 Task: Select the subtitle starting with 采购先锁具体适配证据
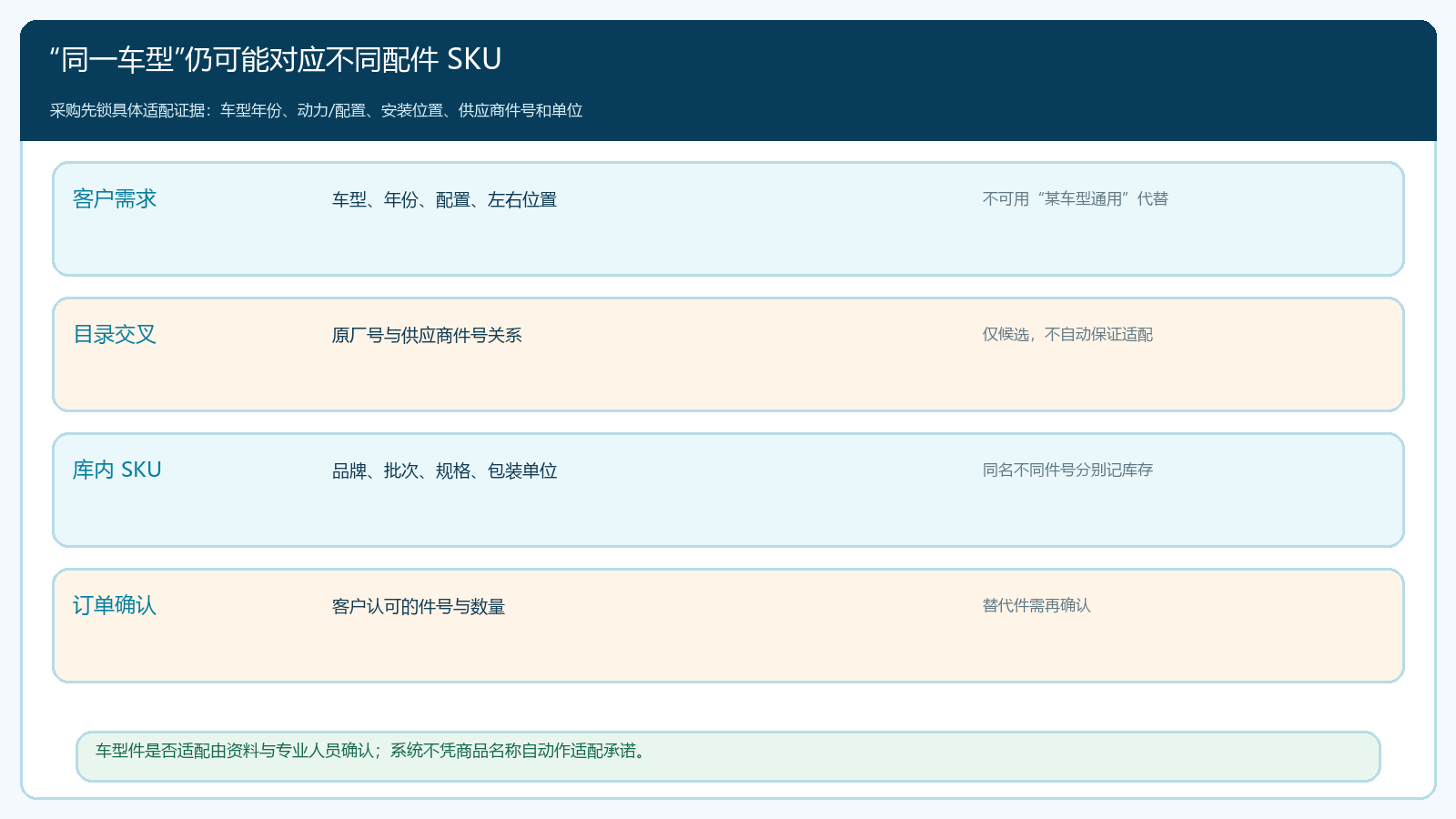[316, 110]
